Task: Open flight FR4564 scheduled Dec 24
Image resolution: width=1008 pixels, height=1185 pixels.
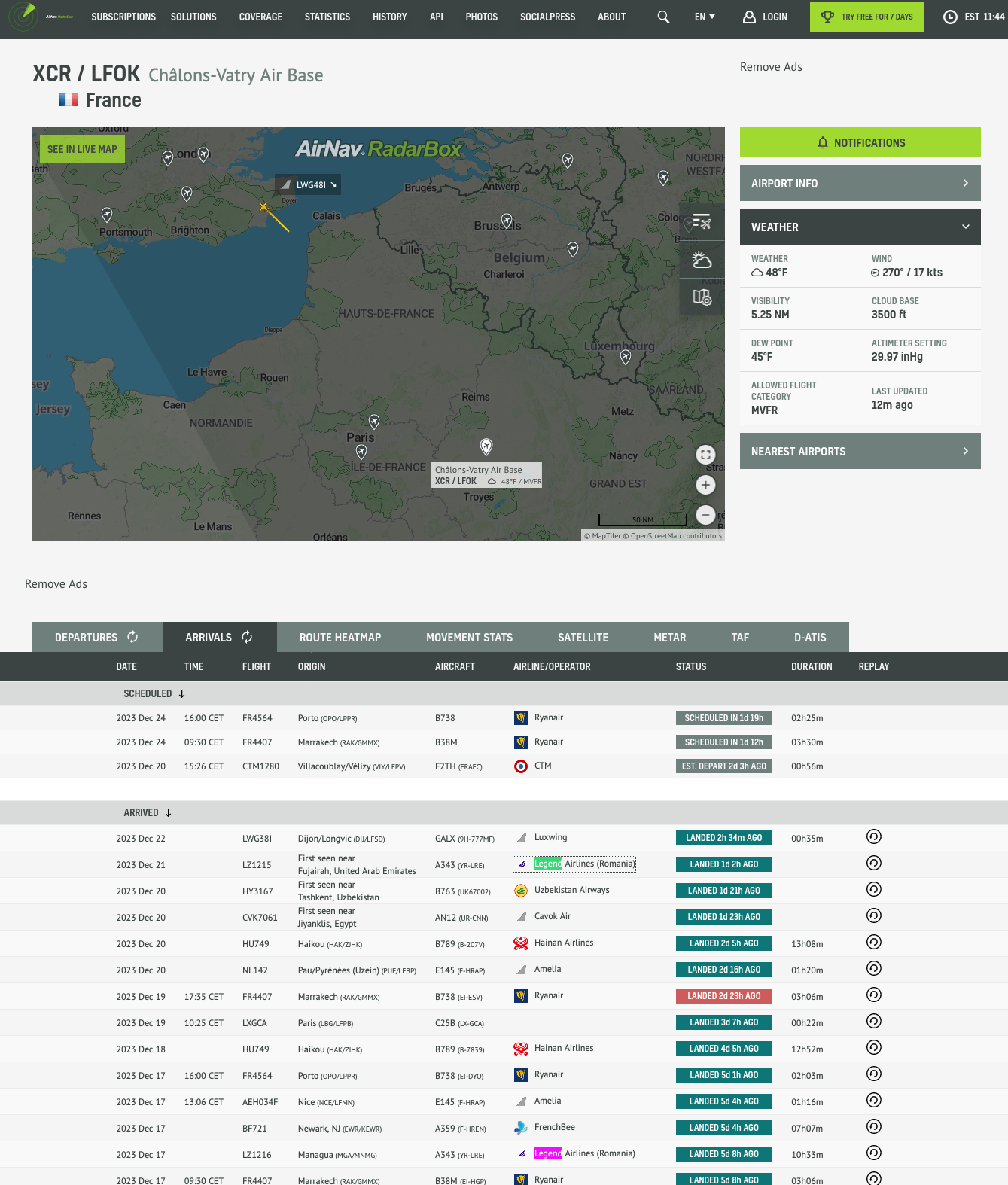Action: coord(257,718)
